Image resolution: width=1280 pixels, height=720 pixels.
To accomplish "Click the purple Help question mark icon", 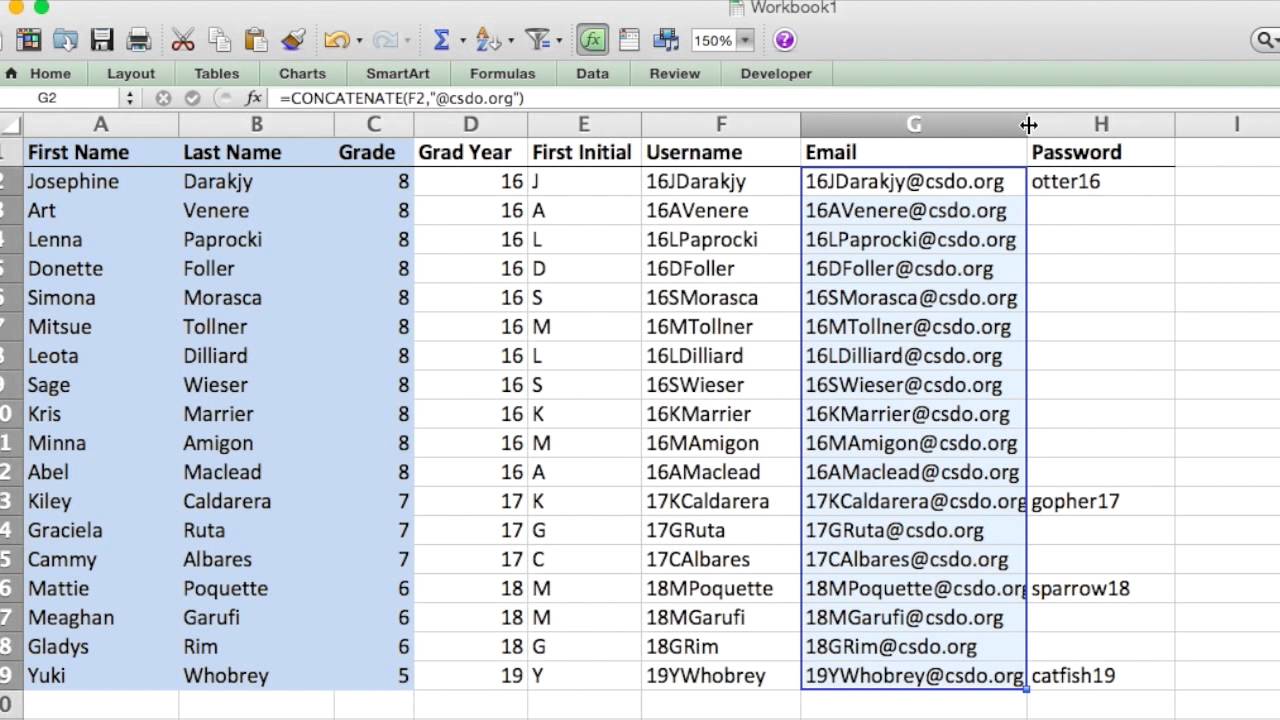I will (x=785, y=40).
